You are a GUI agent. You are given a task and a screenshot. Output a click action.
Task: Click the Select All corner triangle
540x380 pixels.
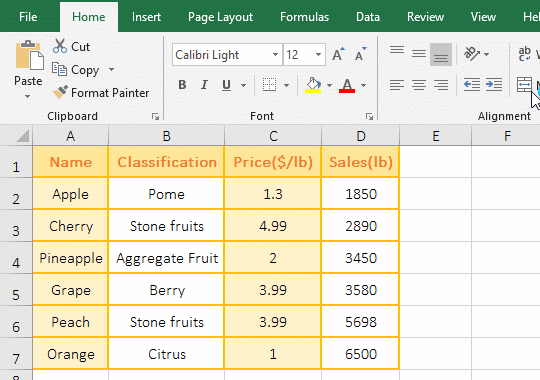[x=23, y=136]
